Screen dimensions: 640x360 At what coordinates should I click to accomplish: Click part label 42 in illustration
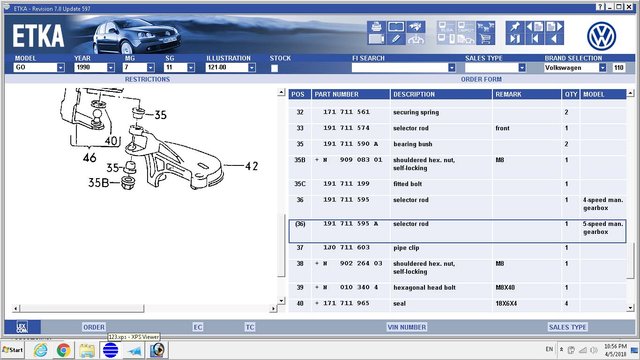(x=251, y=166)
